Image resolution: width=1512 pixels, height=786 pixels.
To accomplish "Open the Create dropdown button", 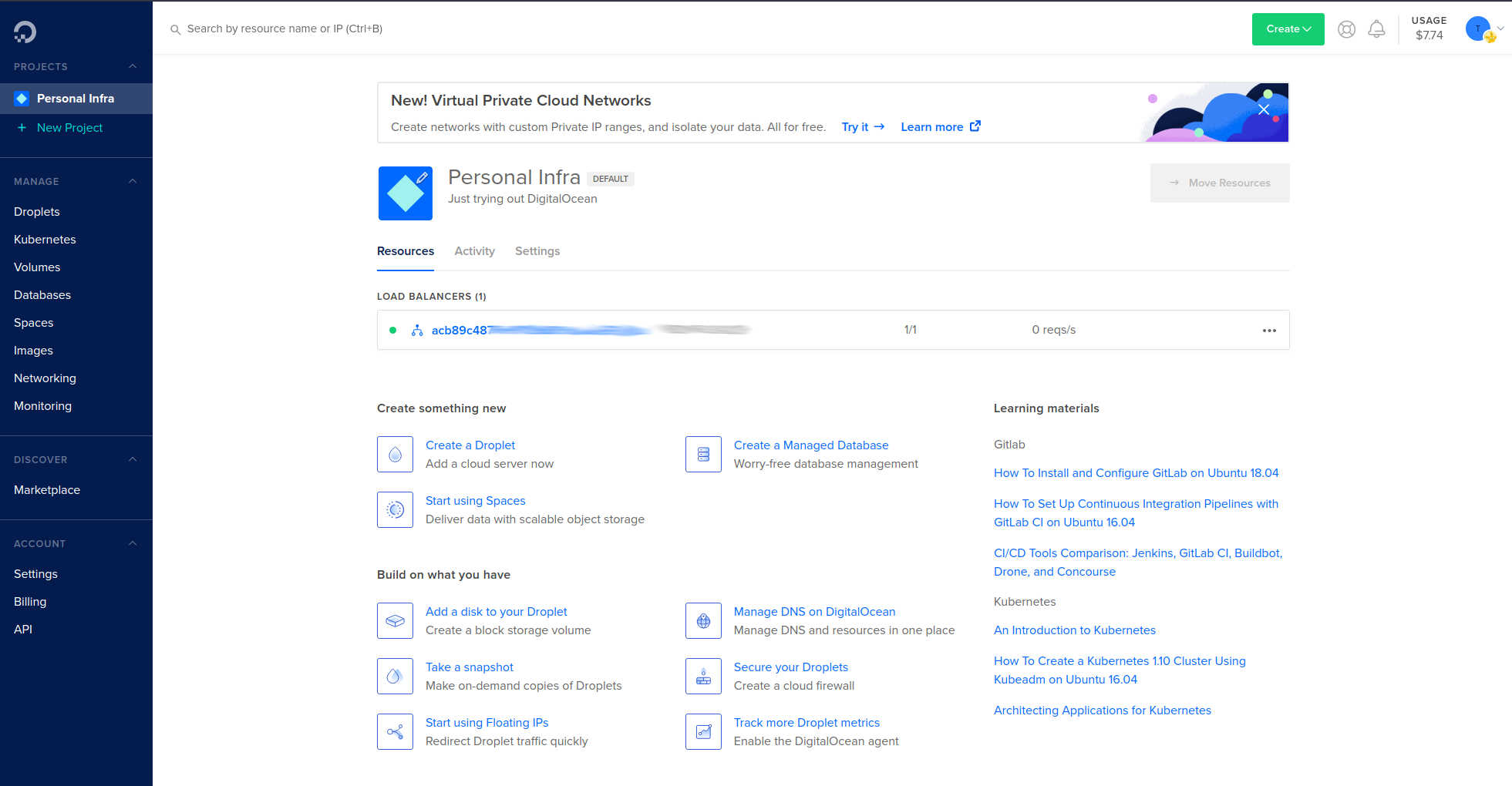I will click(1288, 29).
